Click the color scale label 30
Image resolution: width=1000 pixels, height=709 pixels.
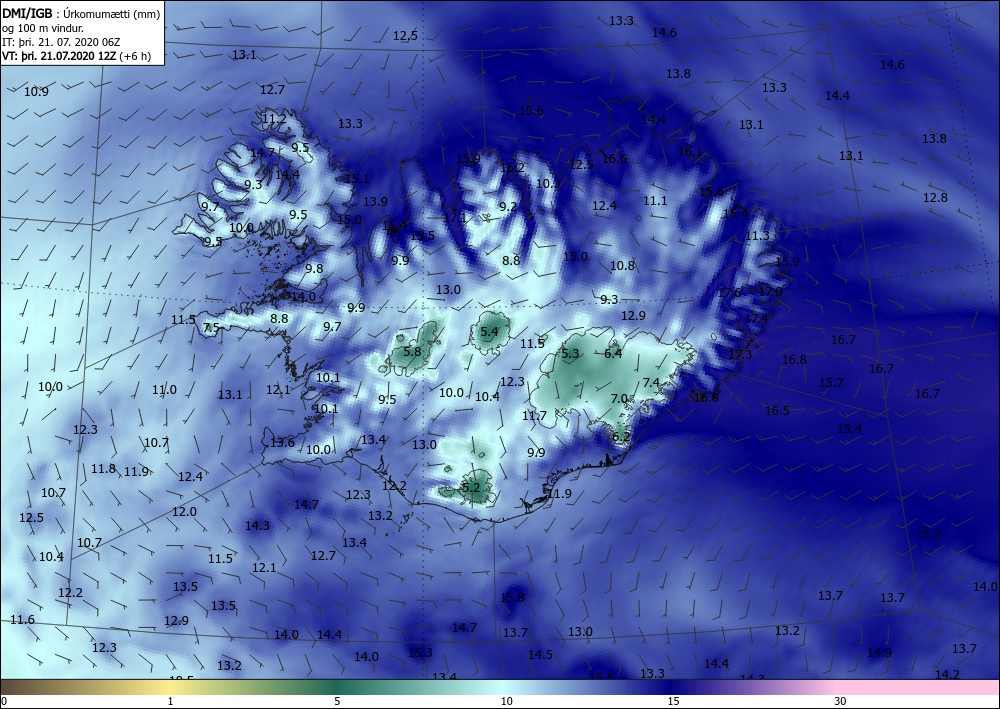pos(840,702)
